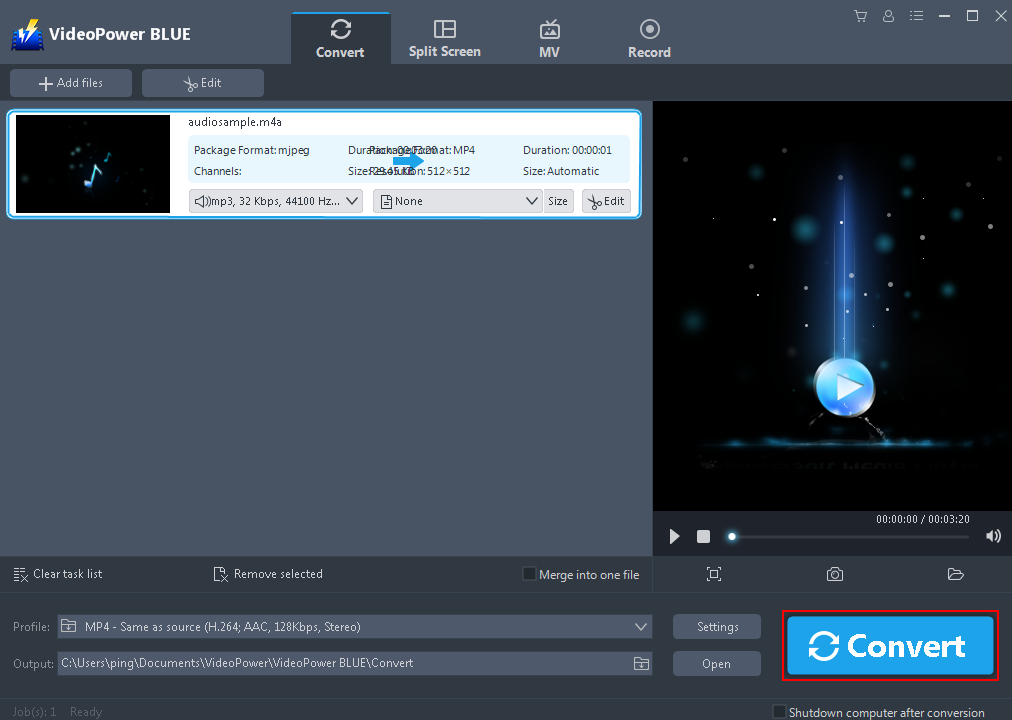Open the Output path folder browse icon
This screenshot has width=1012, height=720.
coord(641,663)
